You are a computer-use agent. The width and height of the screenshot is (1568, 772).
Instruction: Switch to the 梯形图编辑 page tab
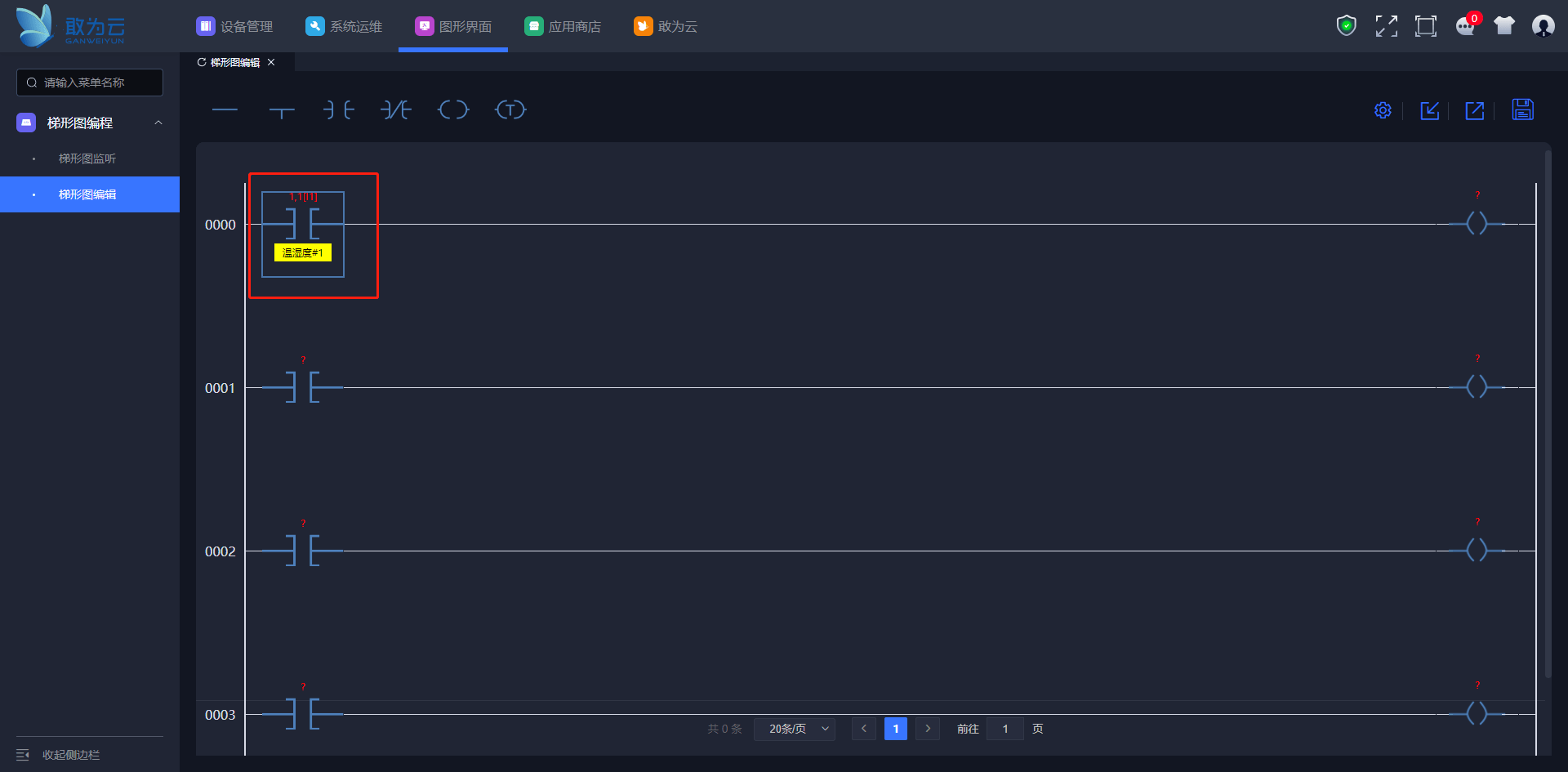(x=235, y=62)
